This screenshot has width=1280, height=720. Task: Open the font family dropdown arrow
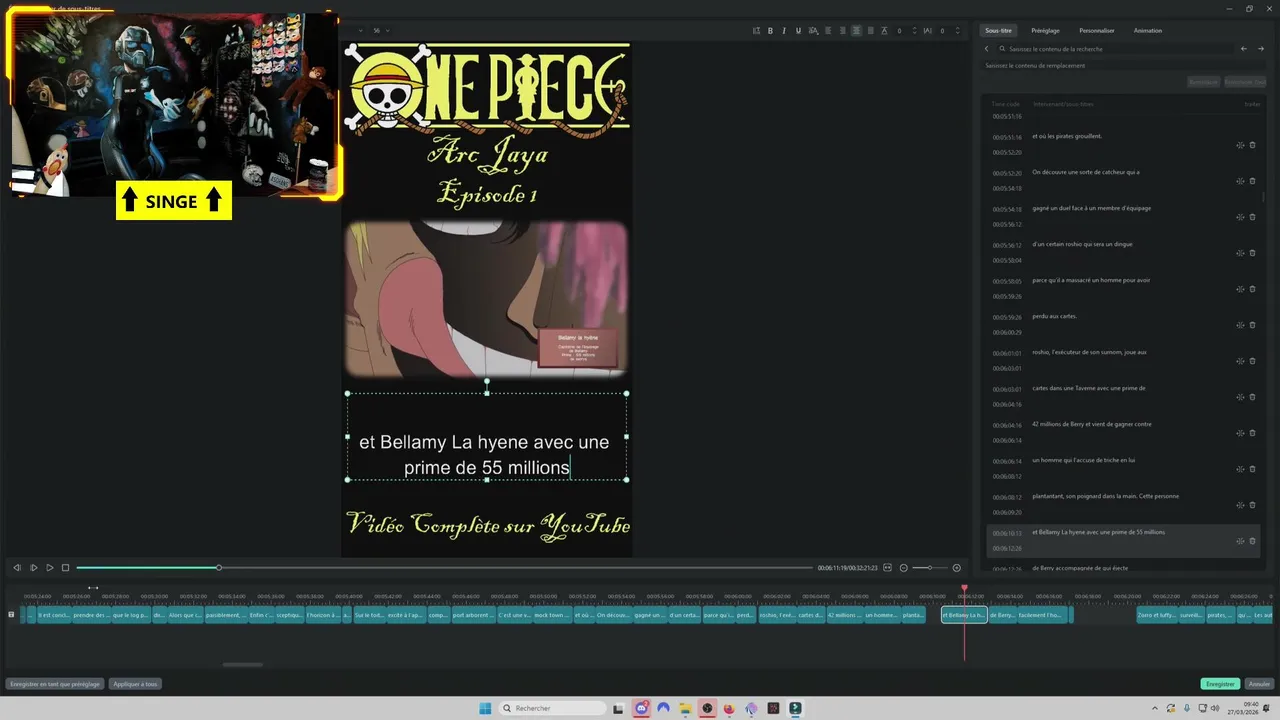pyautogui.click(x=359, y=31)
